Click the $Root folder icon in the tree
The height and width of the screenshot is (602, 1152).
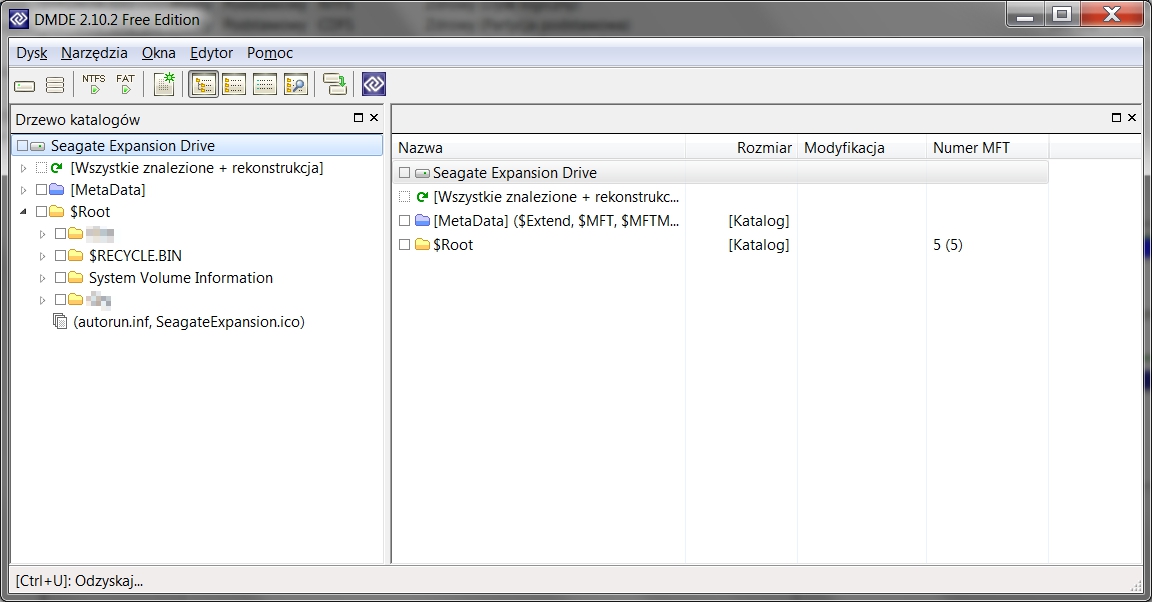pyautogui.click(x=57, y=212)
